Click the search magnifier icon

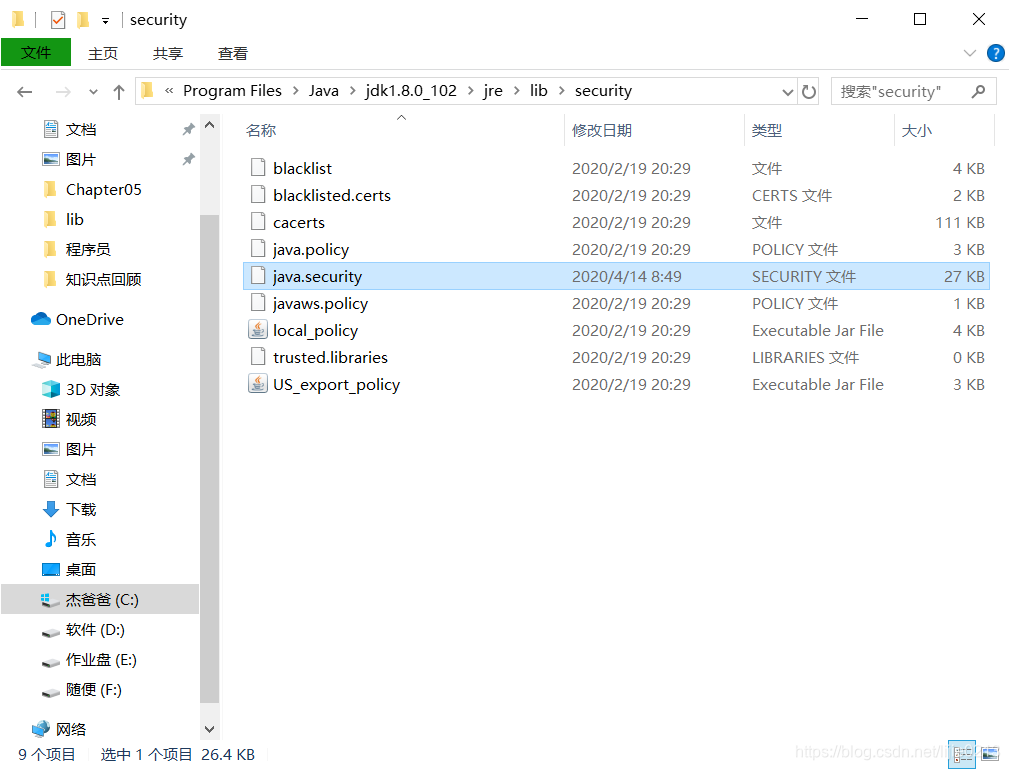(978, 91)
